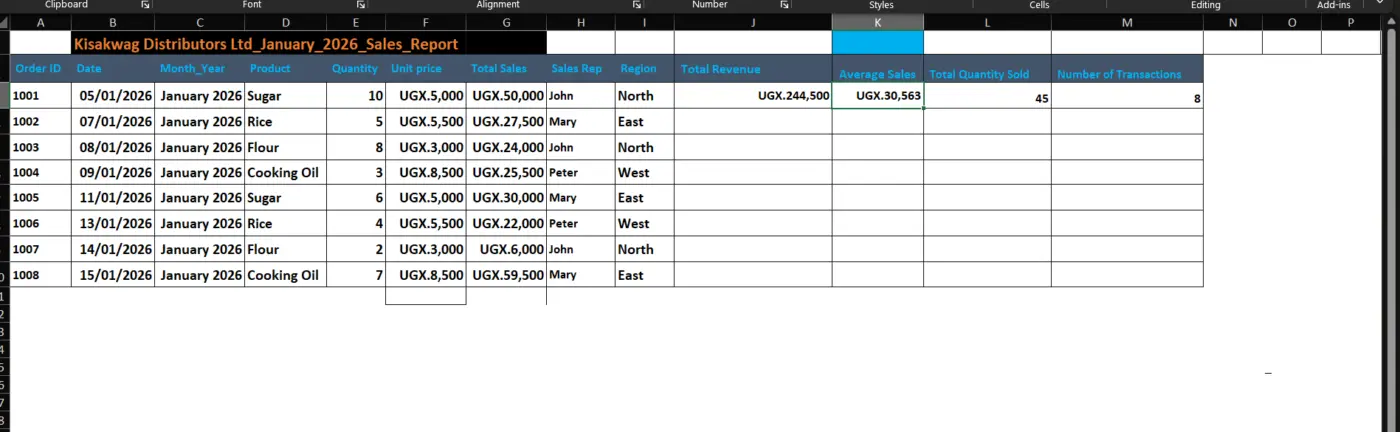Open the Clipboard group dialog launcher
Image resolution: width=1400 pixels, height=432 pixels.
click(145, 5)
